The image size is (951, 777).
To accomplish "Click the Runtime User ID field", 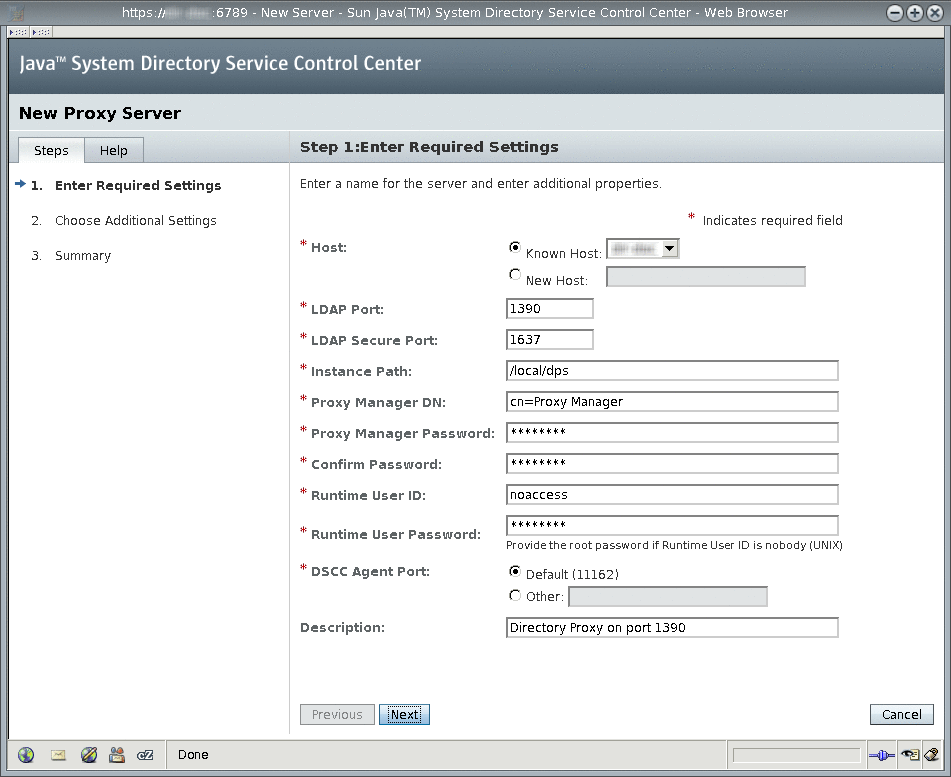I will pyautogui.click(x=672, y=494).
